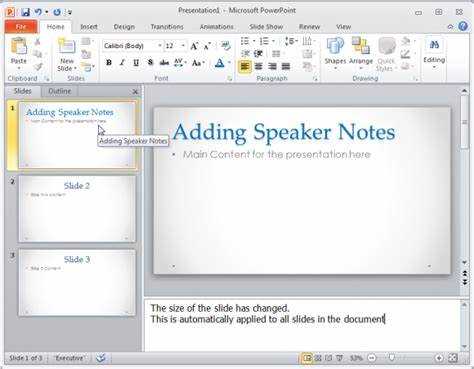Open PowerPoint Help question mark
Screen dimensions: 474x369
pyautogui.click(x=463, y=26)
